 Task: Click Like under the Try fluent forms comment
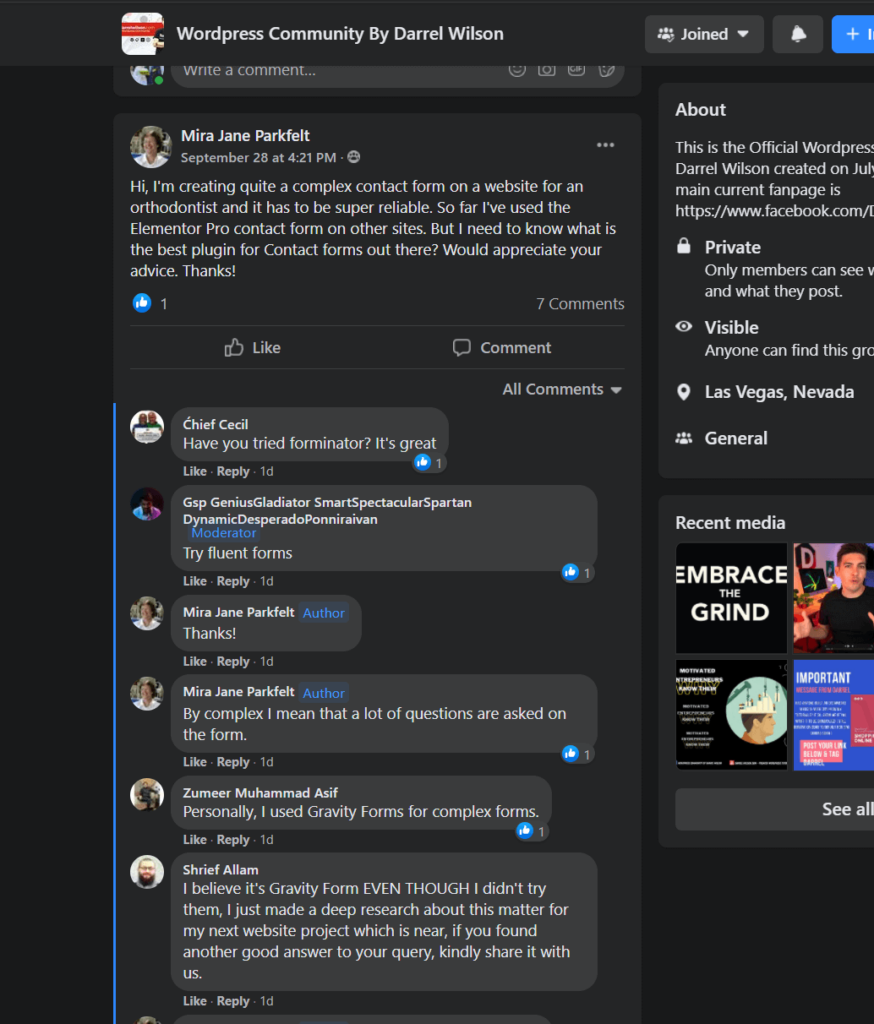pyautogui.click(x=195, y=581)
